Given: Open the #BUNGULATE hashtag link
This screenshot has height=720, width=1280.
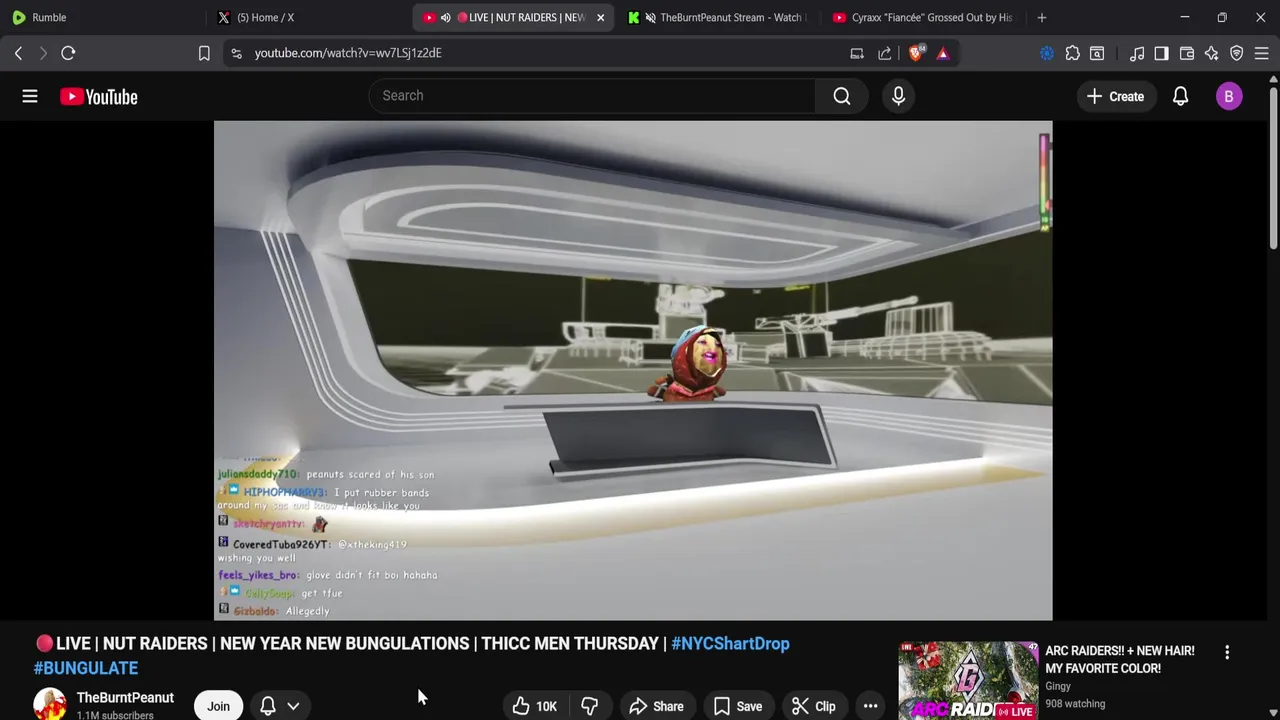Looking at the screenshot, I should tap(86, 668).
